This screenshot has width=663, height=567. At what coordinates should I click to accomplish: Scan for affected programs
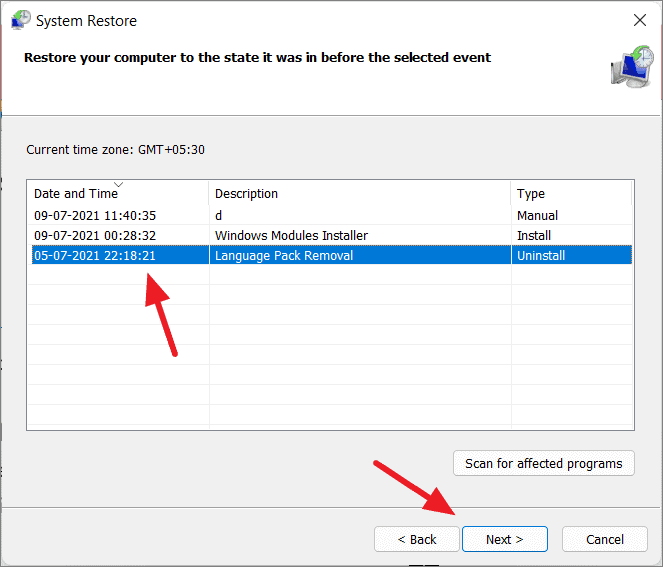coord(544,463)
